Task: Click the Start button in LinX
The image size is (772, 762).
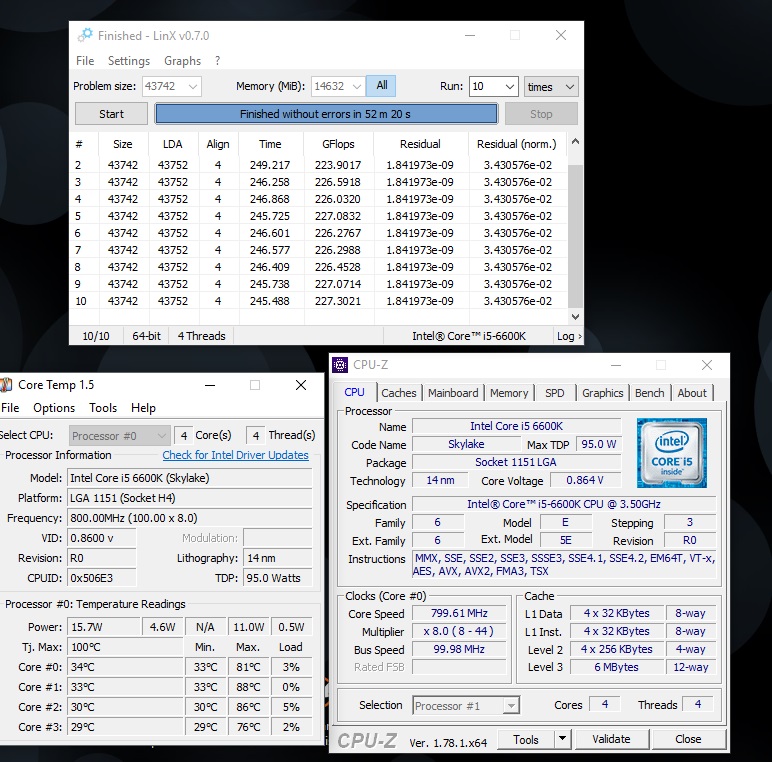Action: [x=111, y=114]
